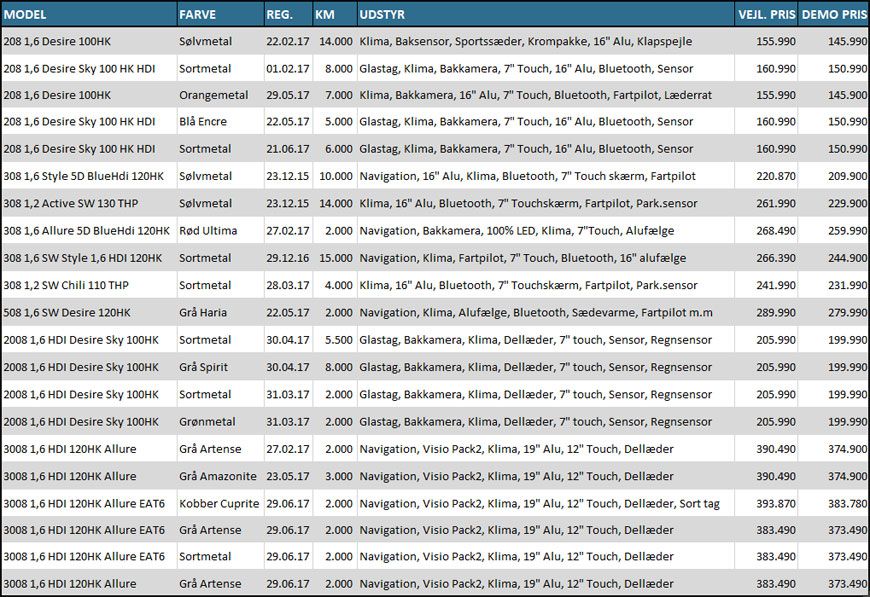Click the UDSTYR column header
Viewport: 870px width, 597px height.
pos(383,15)
